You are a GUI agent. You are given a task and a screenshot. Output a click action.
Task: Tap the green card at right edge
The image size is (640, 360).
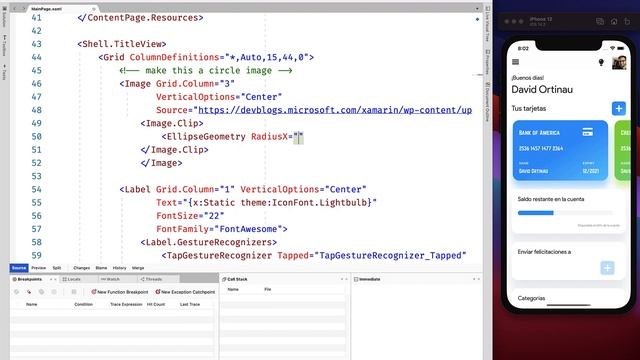623,150
